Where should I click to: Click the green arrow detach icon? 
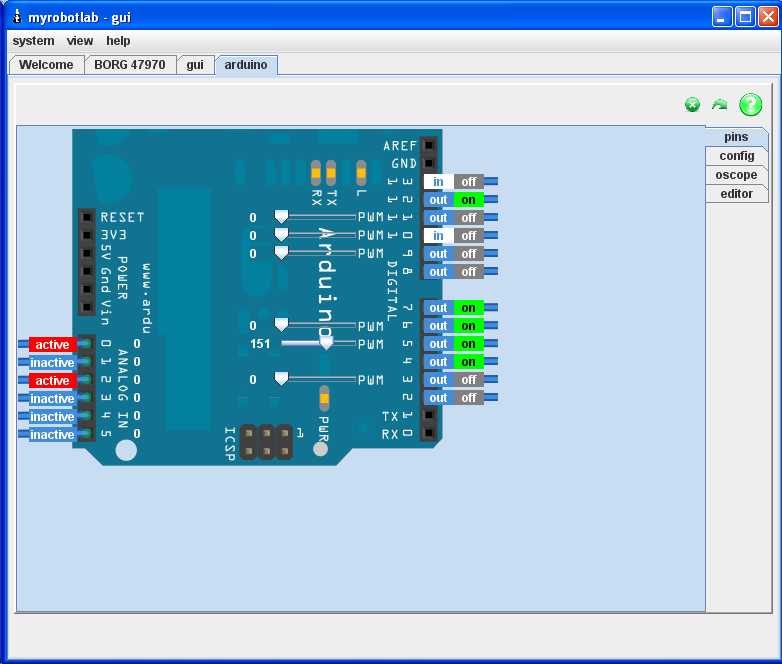pyautogui.click(x=719, y=105)
